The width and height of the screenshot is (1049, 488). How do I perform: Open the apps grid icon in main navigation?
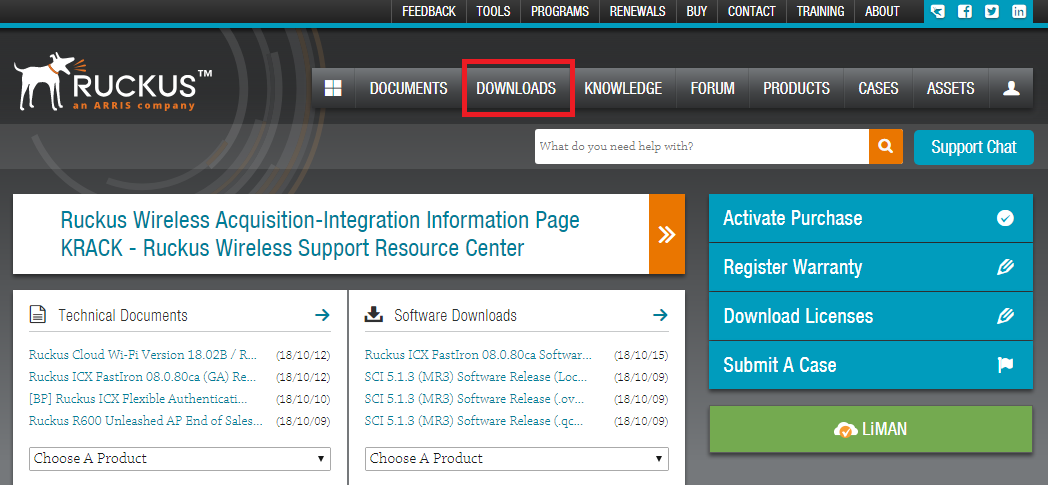tap(333, 88)
